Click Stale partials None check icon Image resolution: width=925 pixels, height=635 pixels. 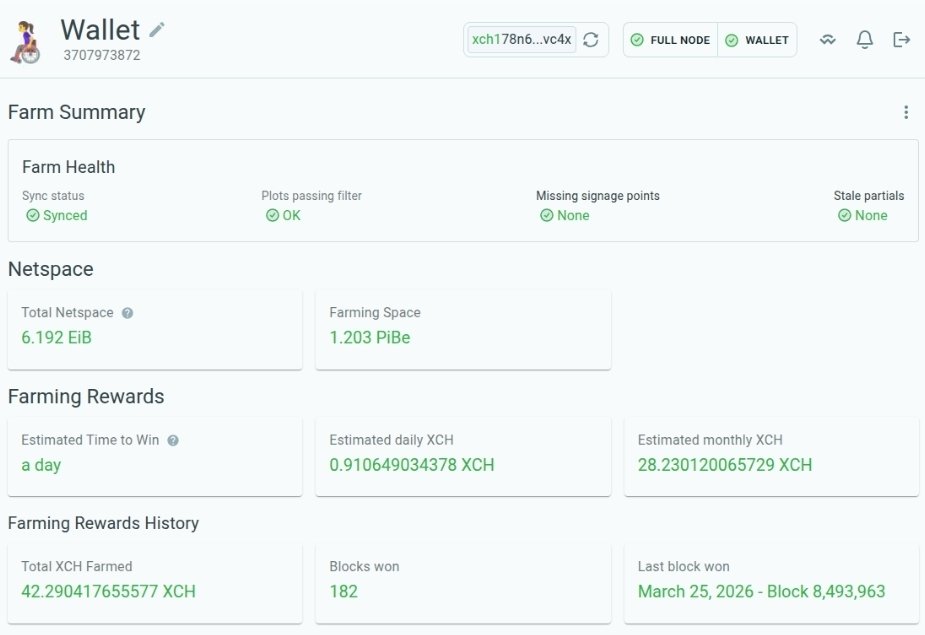pos(845,215)
